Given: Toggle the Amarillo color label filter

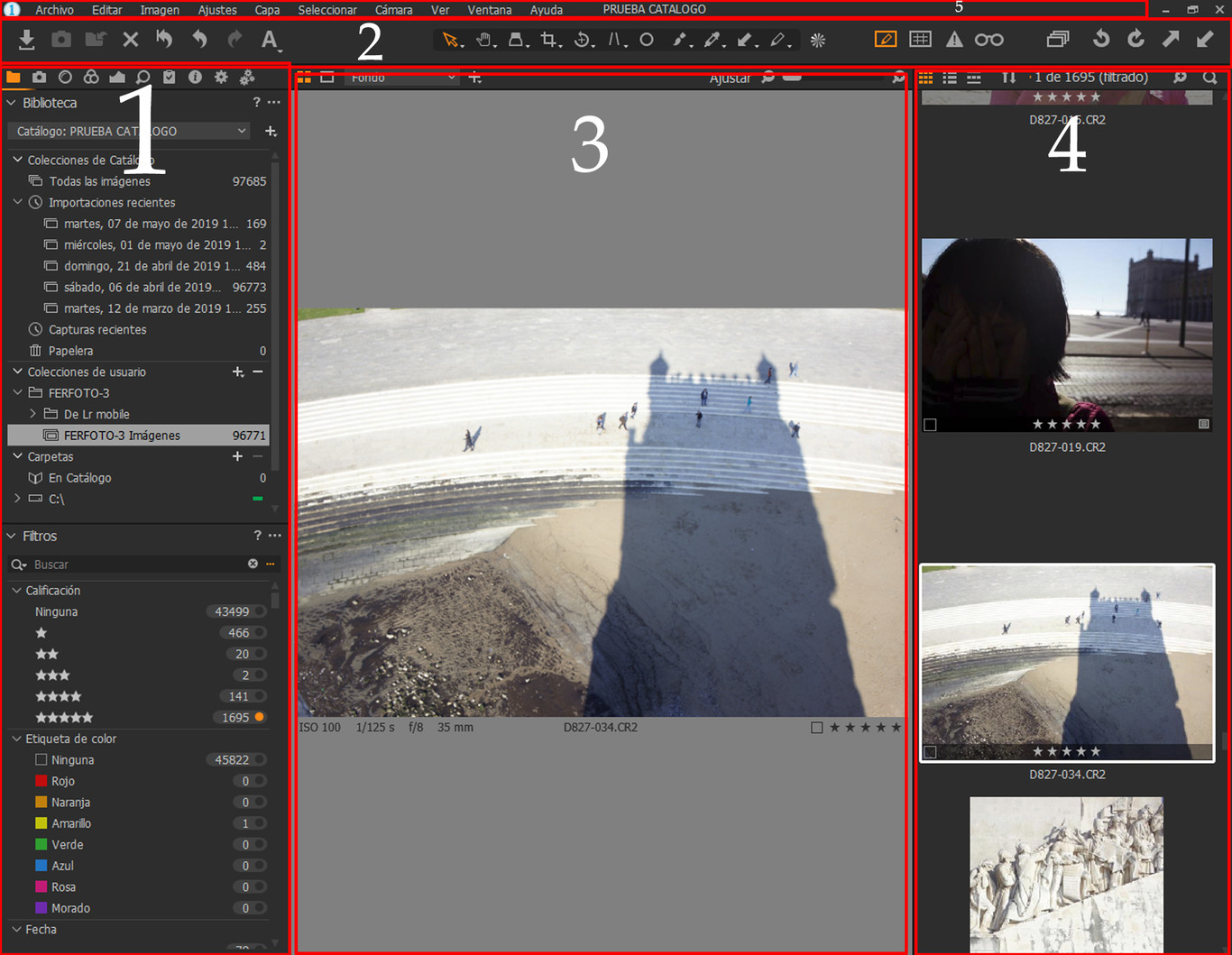Looking at the screenshot, I should pyautogui.click(x=259, y=823).
